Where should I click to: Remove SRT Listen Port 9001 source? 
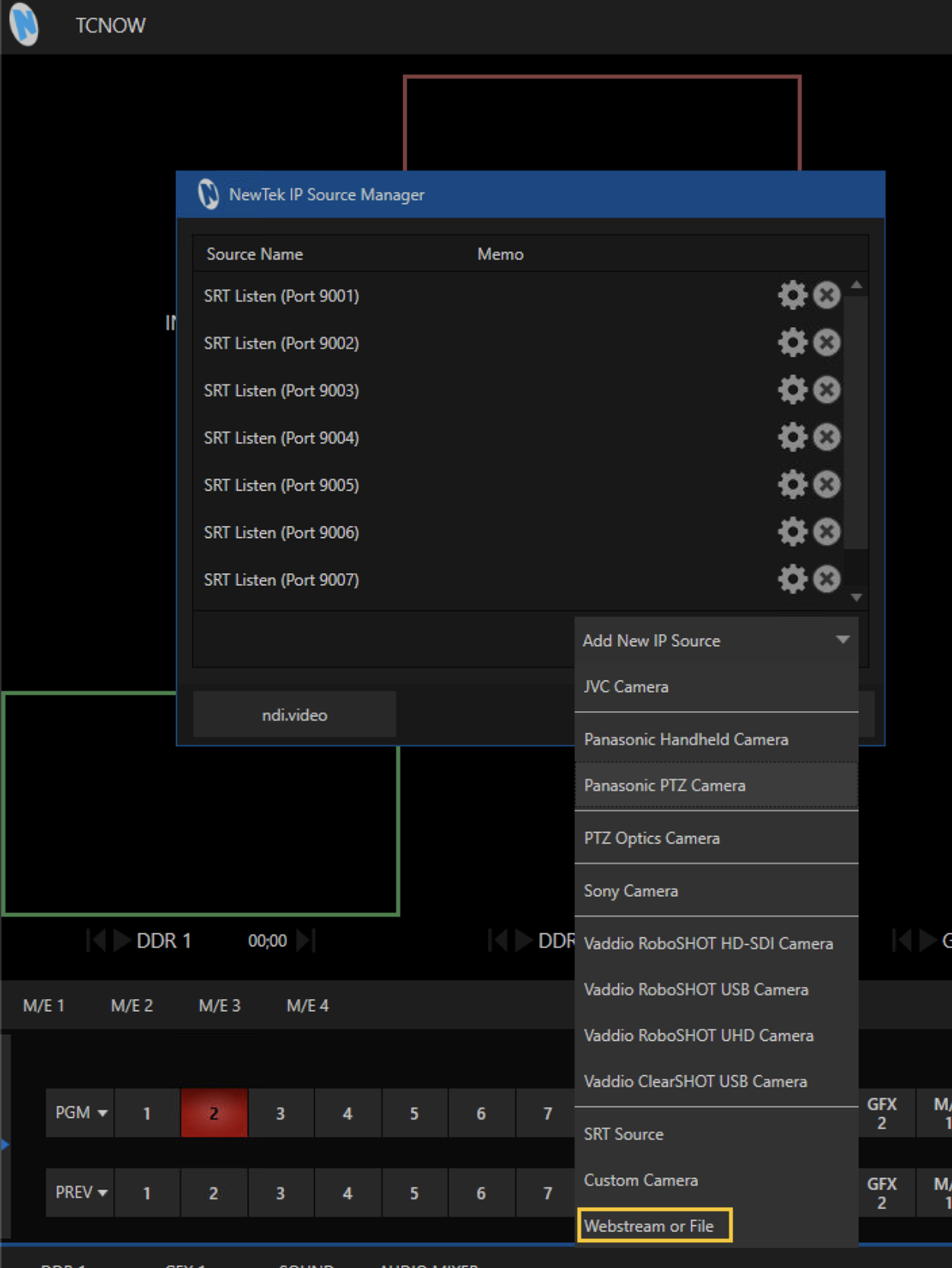[x=826, y=295]
